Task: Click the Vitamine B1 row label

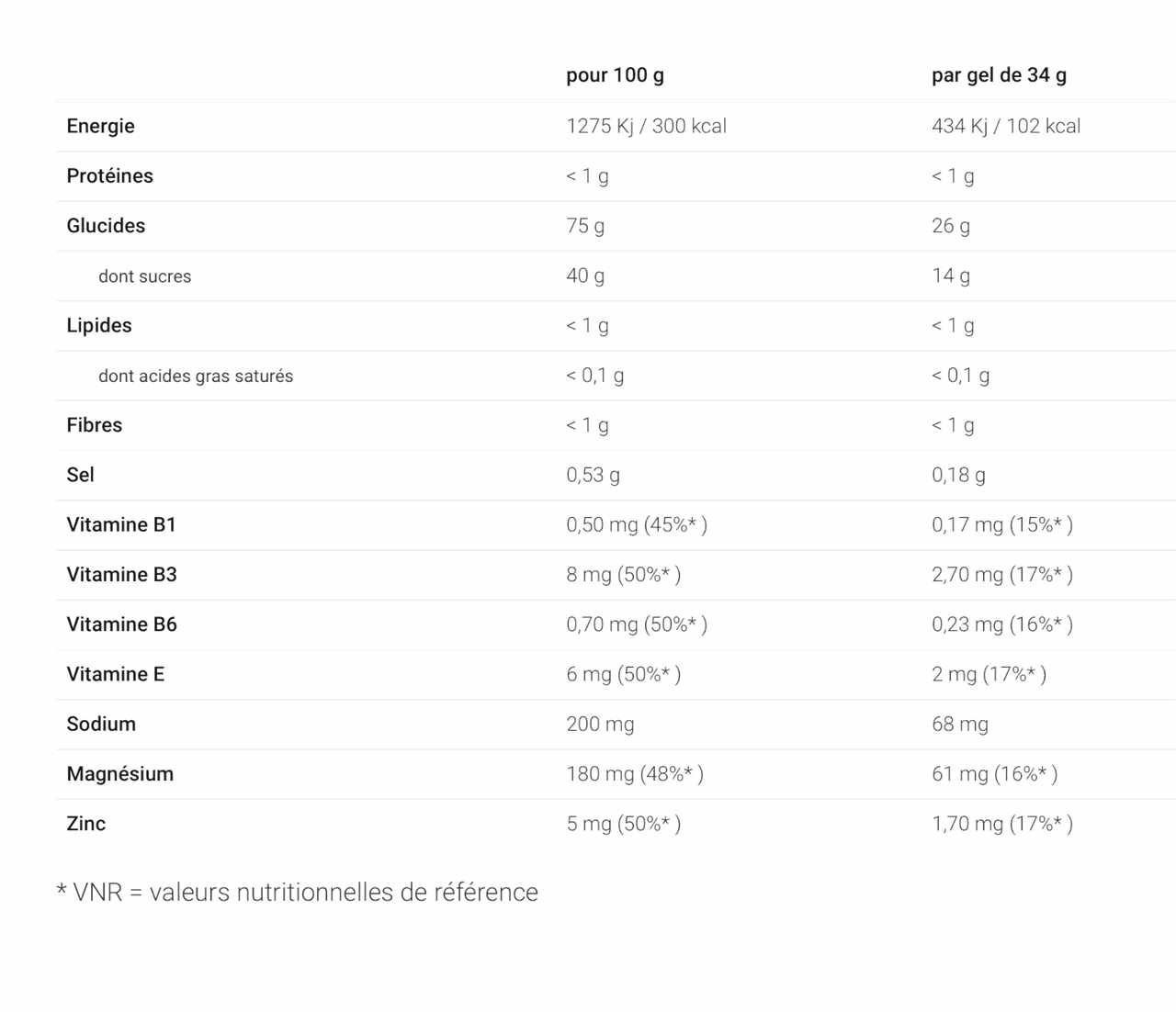Action: [120, 524]
